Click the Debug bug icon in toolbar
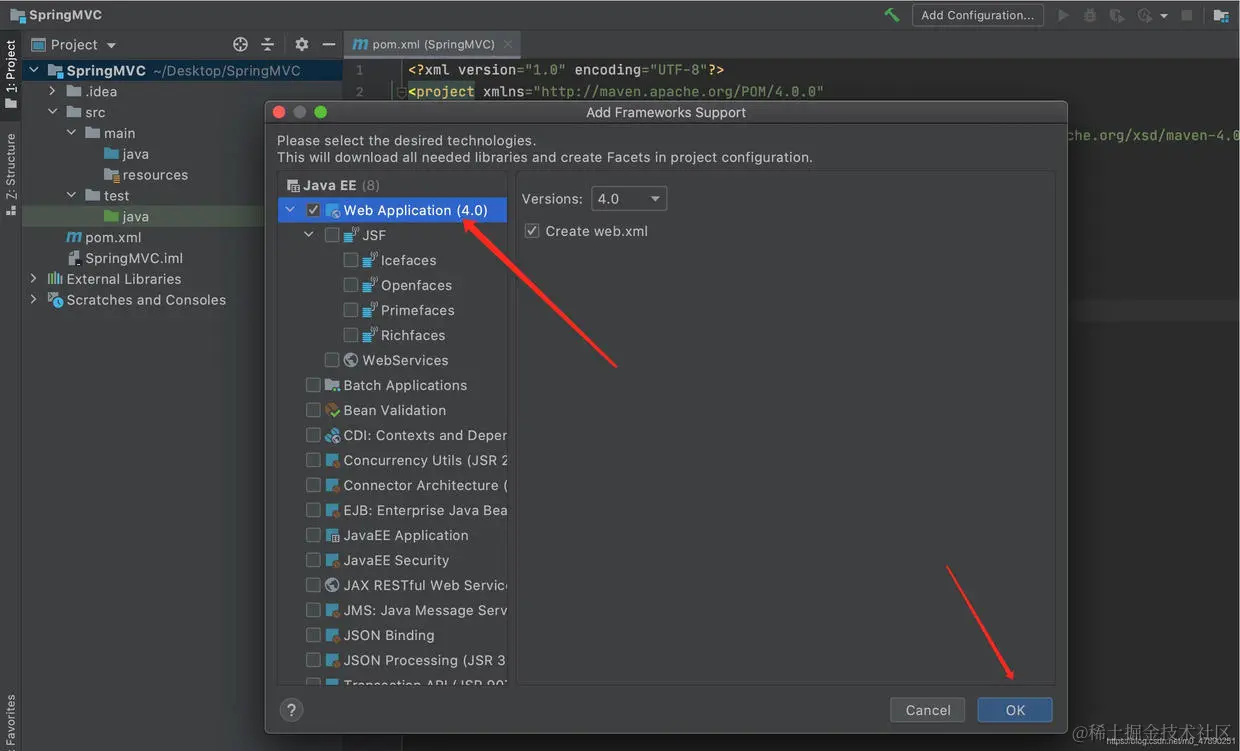Image resolution: width=1240 pixels, height=751 pixels. pyautogui.click(x=1090, y=15)
